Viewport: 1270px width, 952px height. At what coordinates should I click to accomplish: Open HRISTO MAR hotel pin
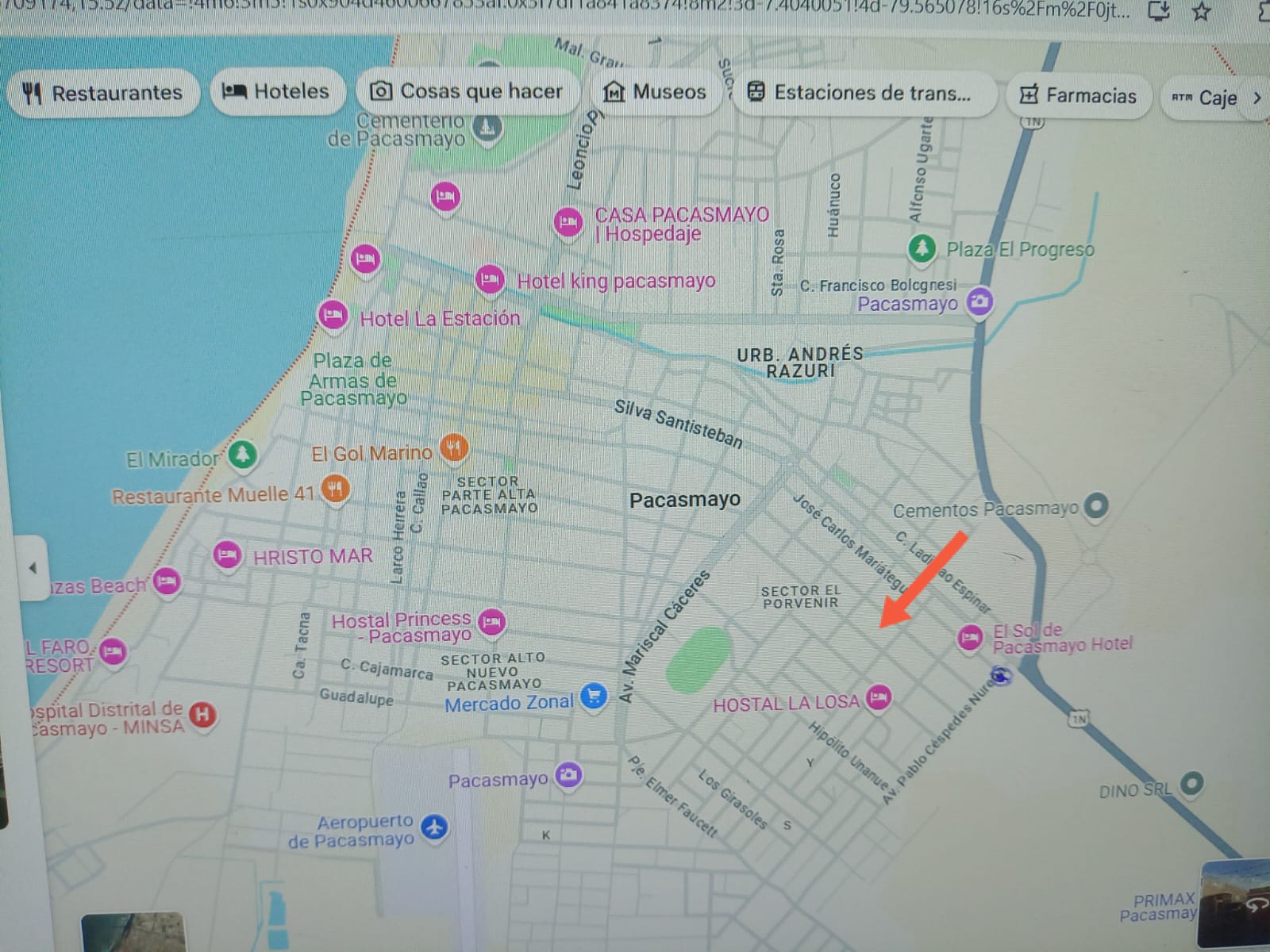pyautogui.click(x=227, y=555)
